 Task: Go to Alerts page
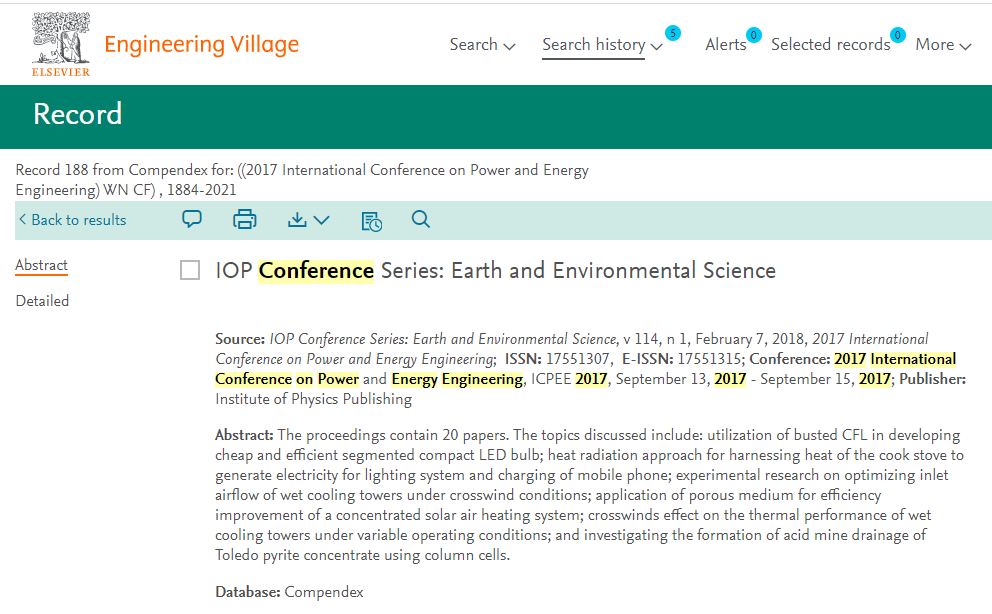(726, 45)
